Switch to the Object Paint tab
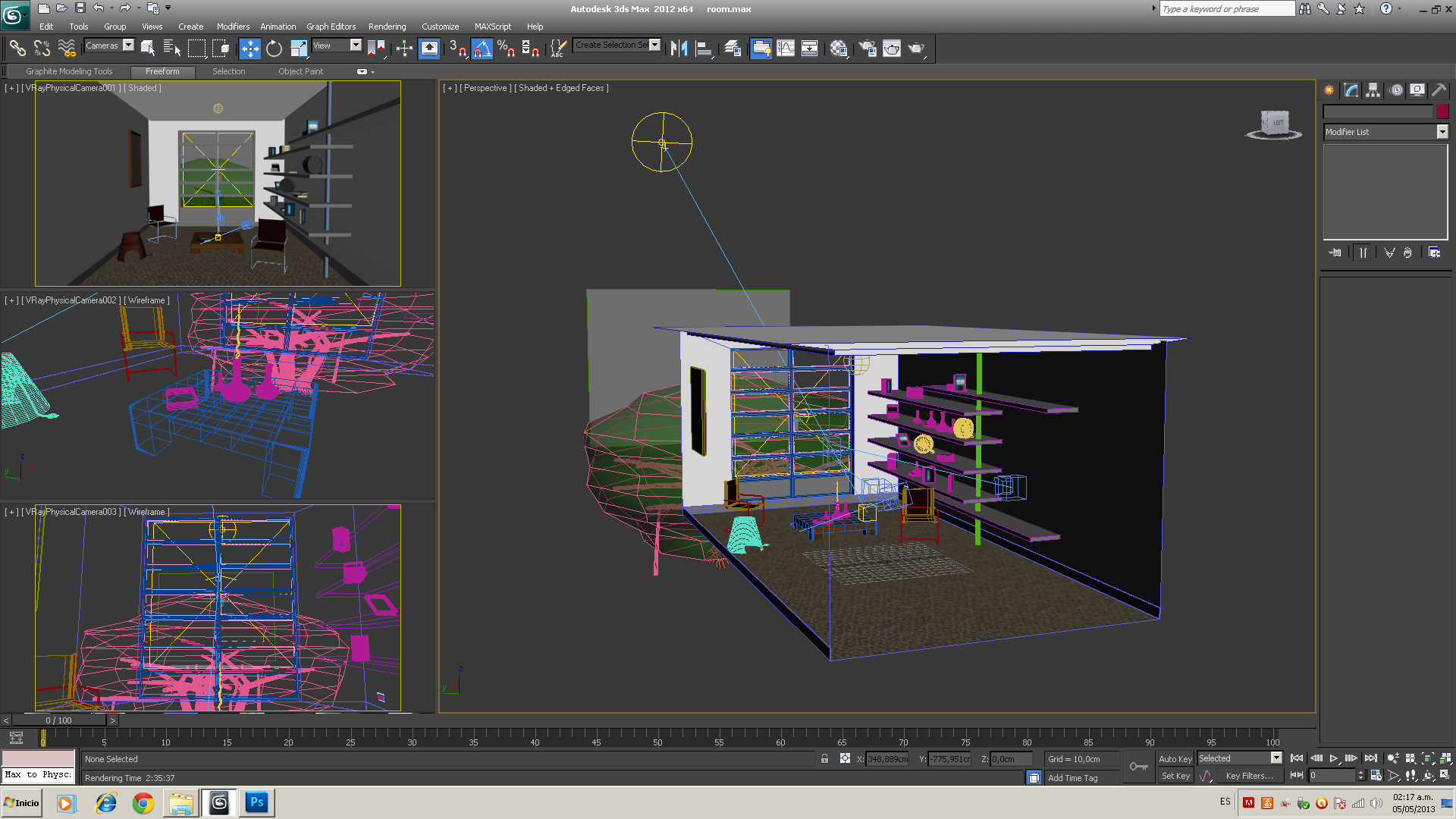Screen dimensions: 1456x819 click(x=300, y=71)
